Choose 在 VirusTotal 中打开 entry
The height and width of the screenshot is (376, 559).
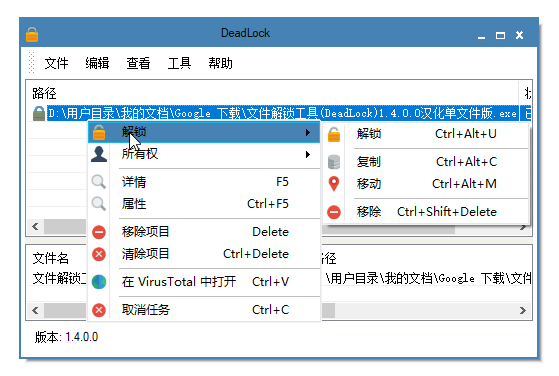pos(204,282)
